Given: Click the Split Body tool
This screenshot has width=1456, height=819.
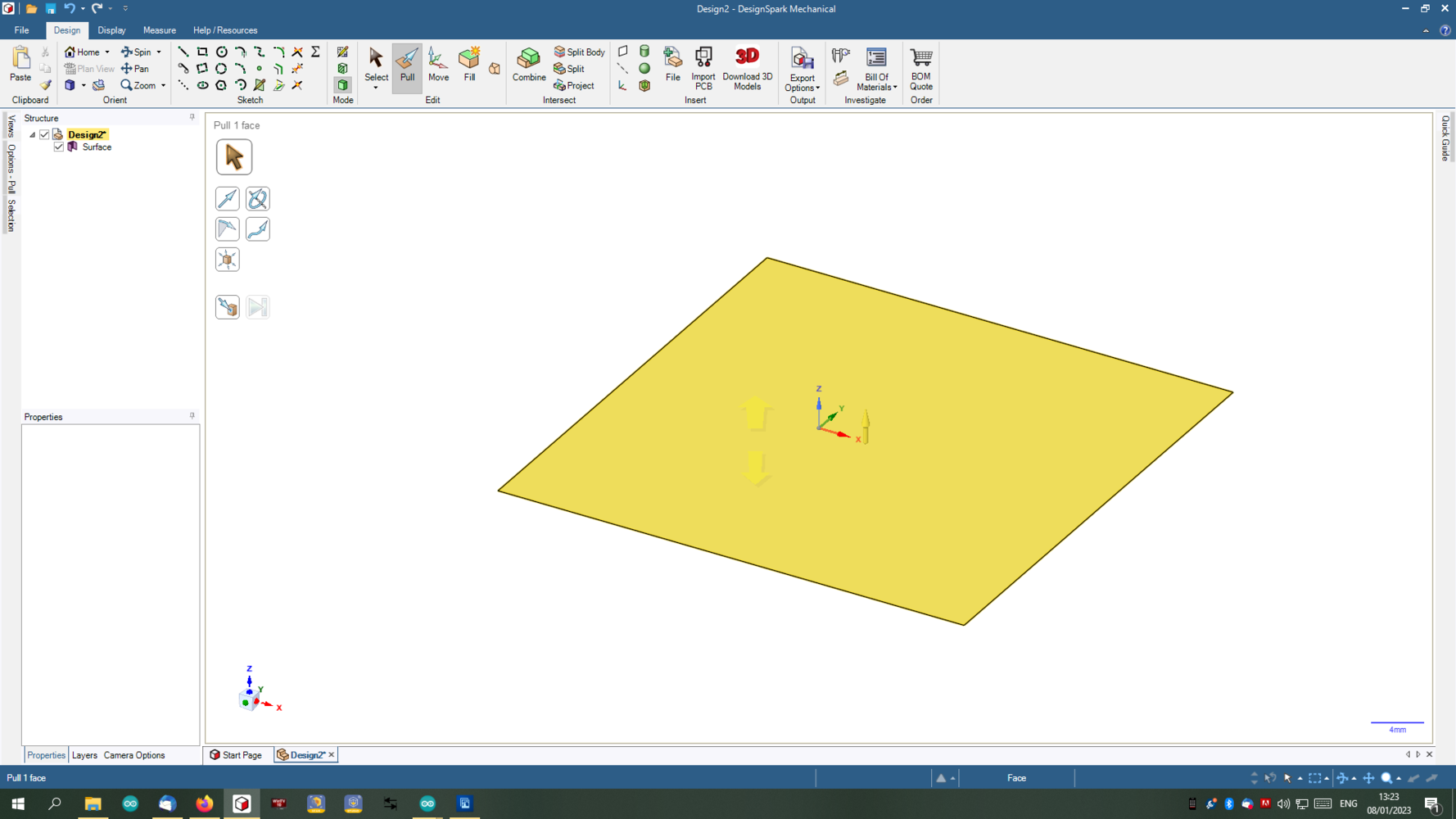Looking at the screenshot, I should pos(579,52).
